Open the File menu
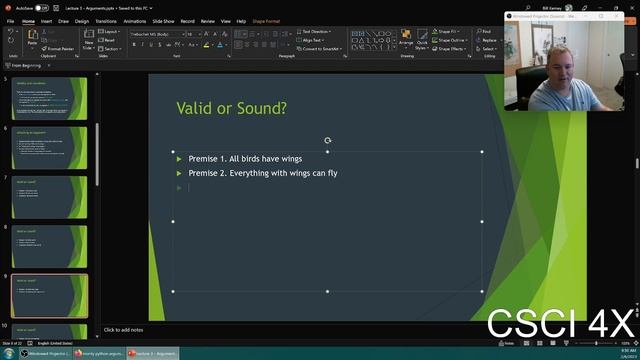This screenshot has width=640, height=360. click(10, 21)
